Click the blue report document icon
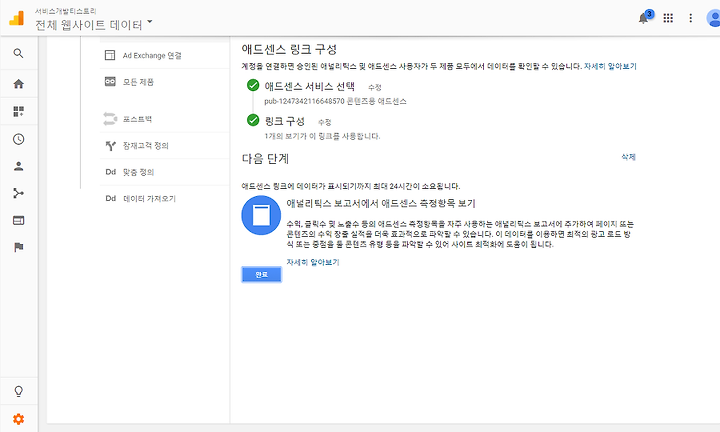 click(261, 215)
